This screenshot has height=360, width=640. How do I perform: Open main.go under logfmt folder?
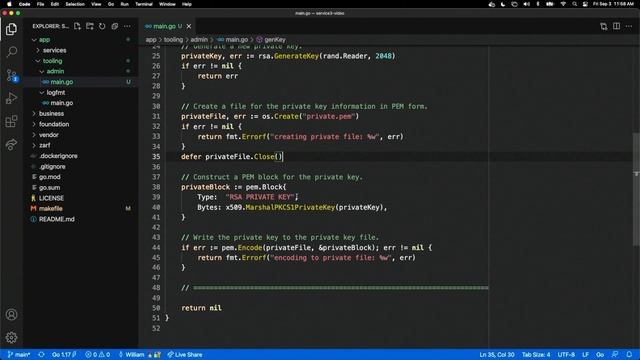(x=62, y=103)
